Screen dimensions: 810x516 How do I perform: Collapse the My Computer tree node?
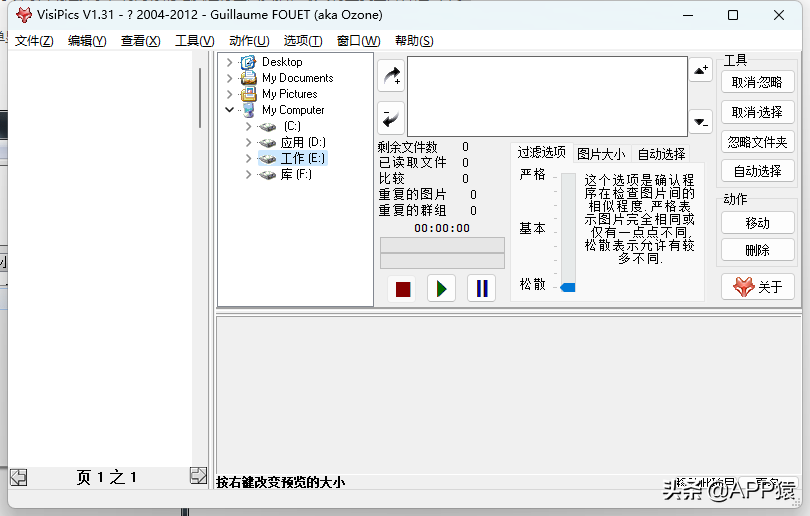pyautogui.click(x=230, y=110)
